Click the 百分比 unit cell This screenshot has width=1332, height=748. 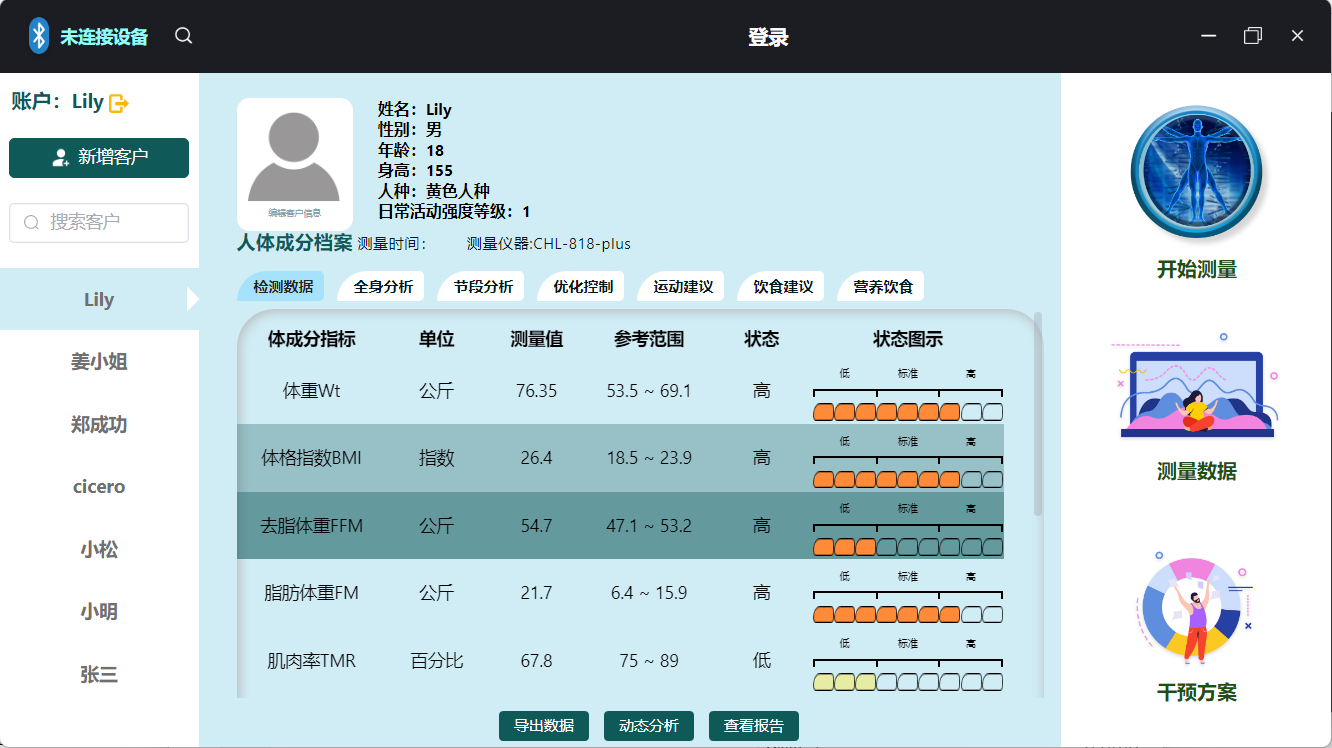437,661
